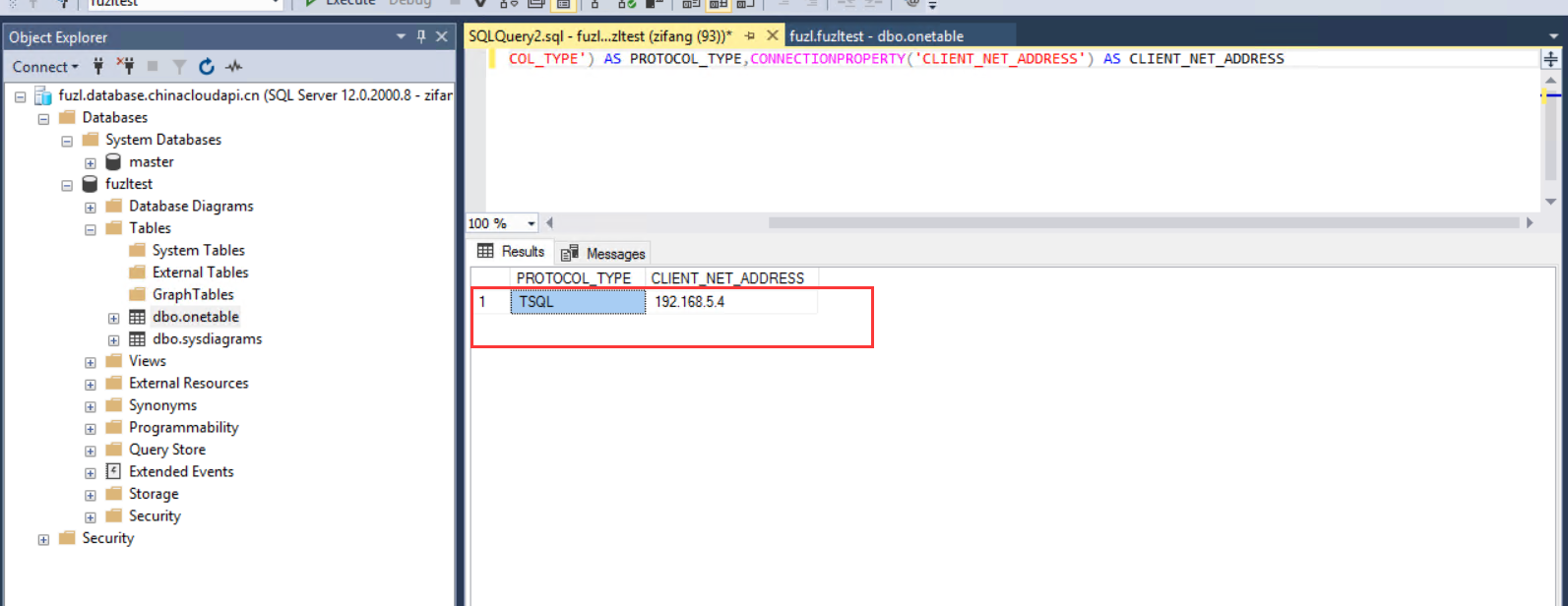Refresh the Object Explorer tree
1568x606 pixels.
click(207, 67)
